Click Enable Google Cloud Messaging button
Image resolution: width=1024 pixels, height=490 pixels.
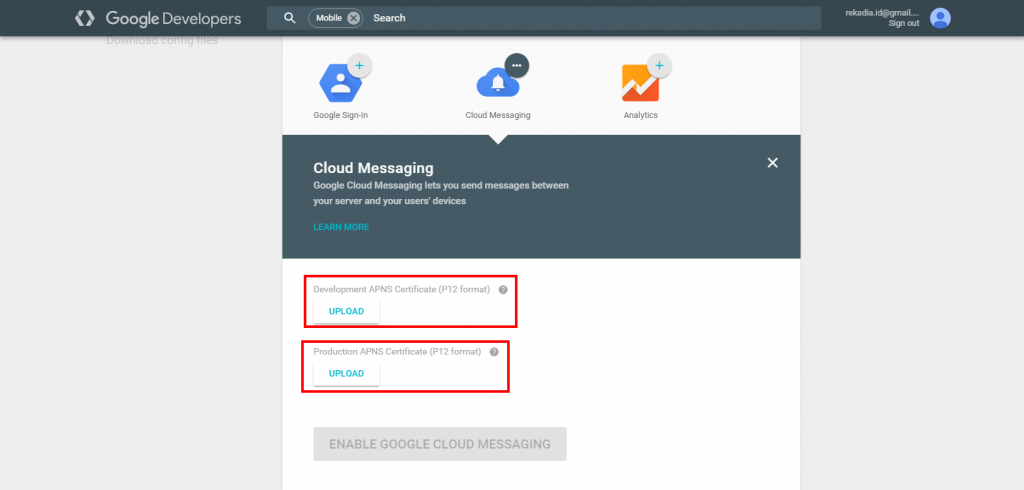pyautogui.click(x=440, y=444)
